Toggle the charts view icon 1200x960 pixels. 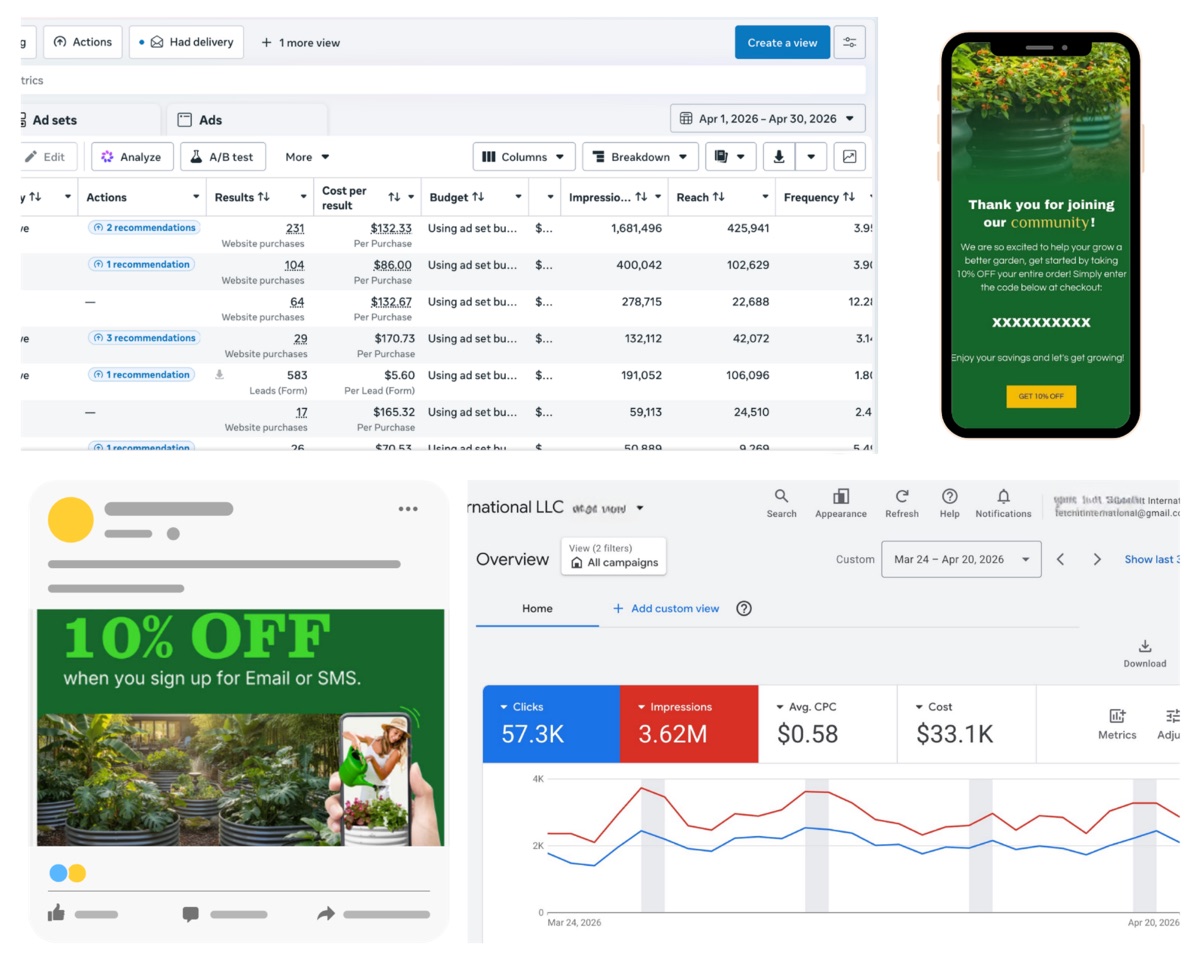[849, 157]
